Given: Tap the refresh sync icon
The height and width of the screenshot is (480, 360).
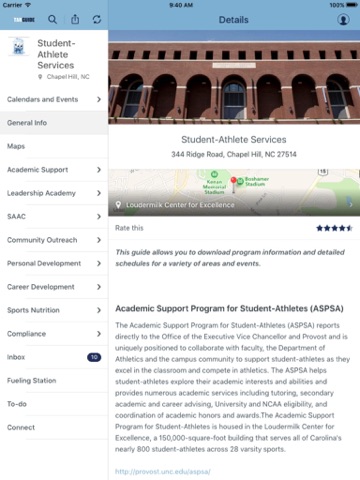Looking at the screenshot, I should coord(97,19).
